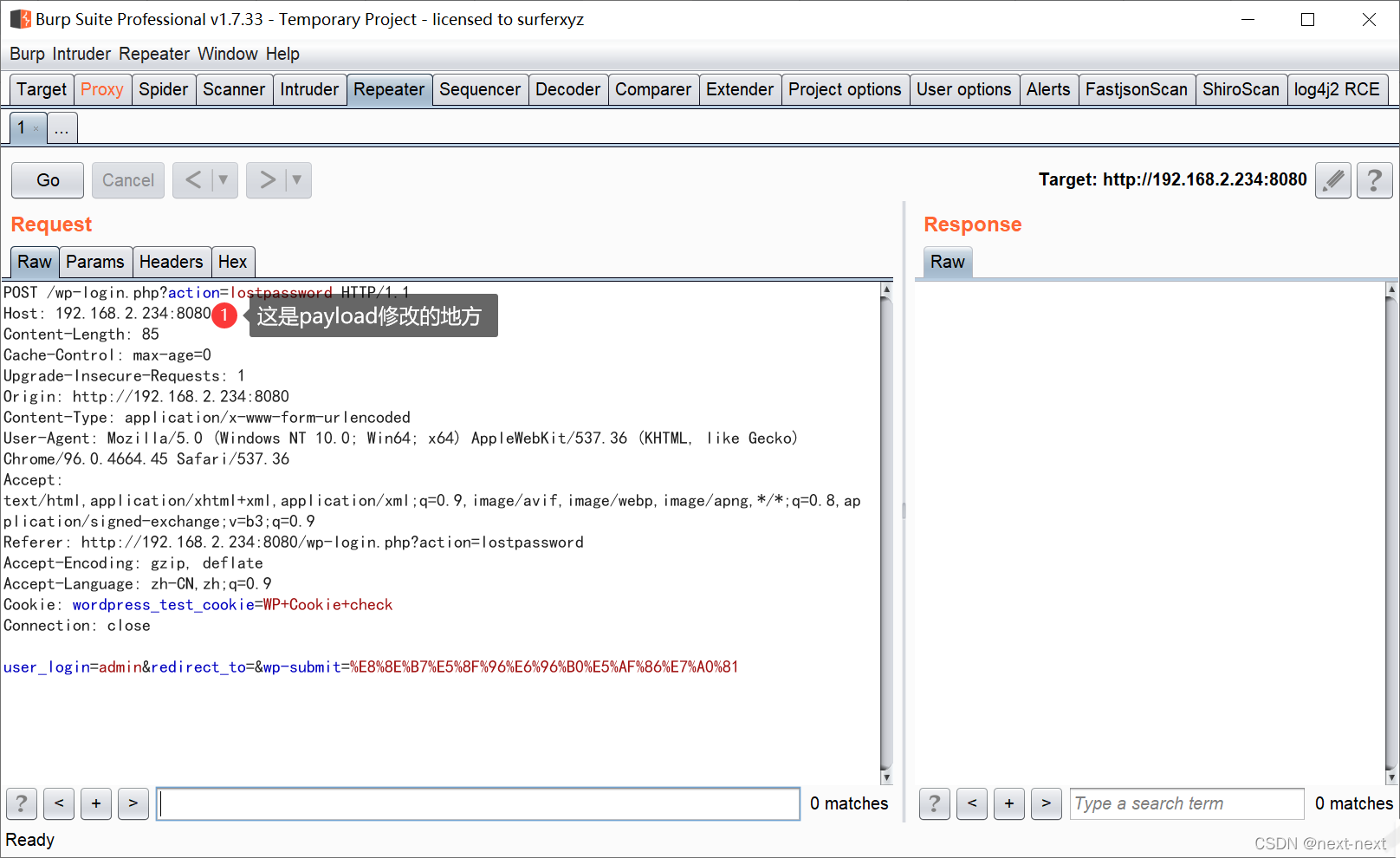1400x858 pixels.
Task: Go forward to next request in history
Action: tap(267, 180)
